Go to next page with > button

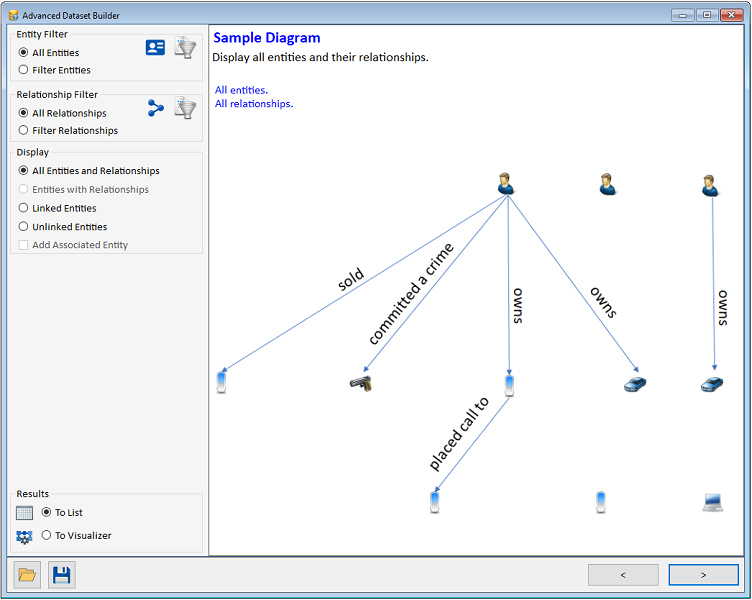pyautogui.click(x=703, y=575)
